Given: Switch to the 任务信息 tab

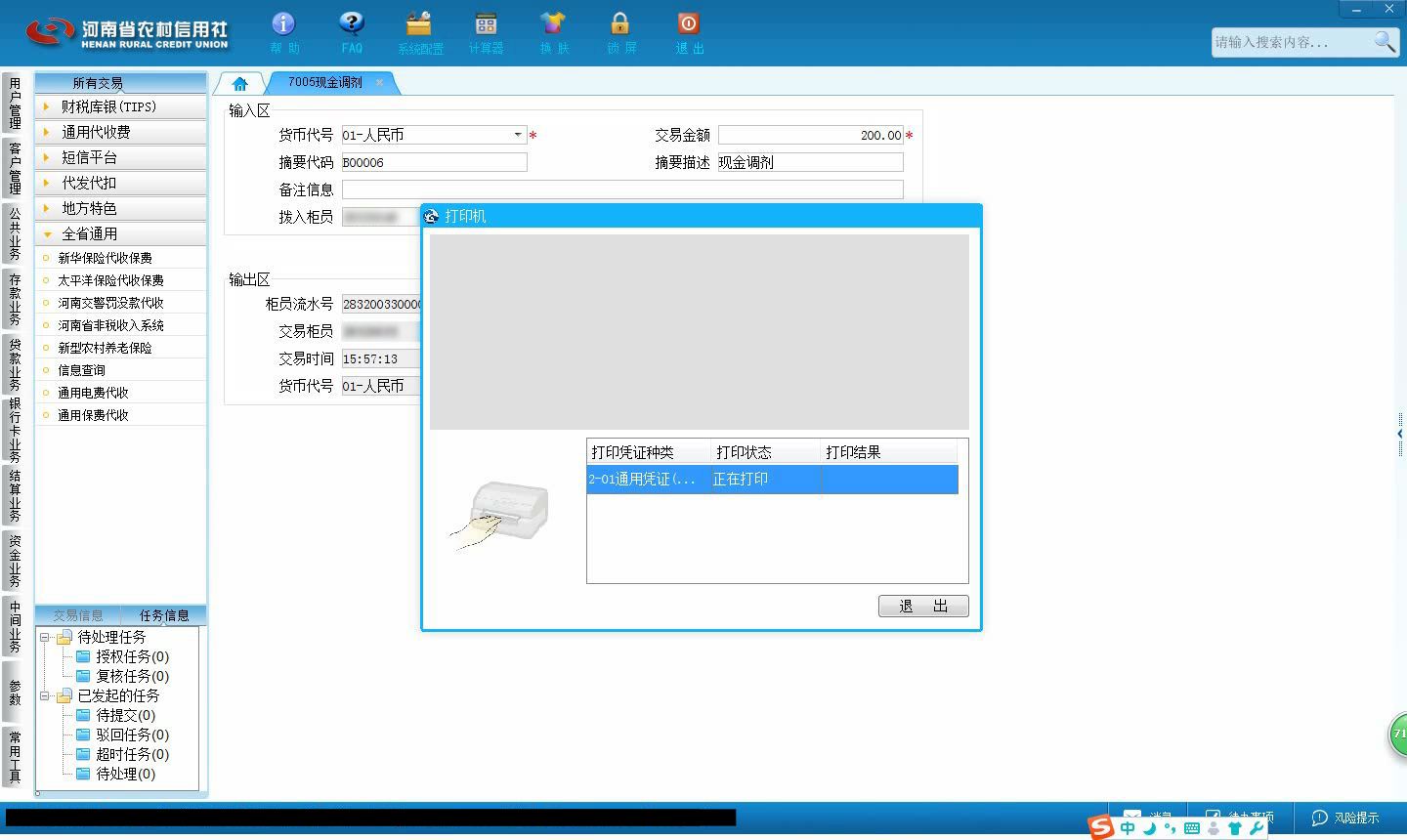Looking at the screenshot, I should click(164, 615).
